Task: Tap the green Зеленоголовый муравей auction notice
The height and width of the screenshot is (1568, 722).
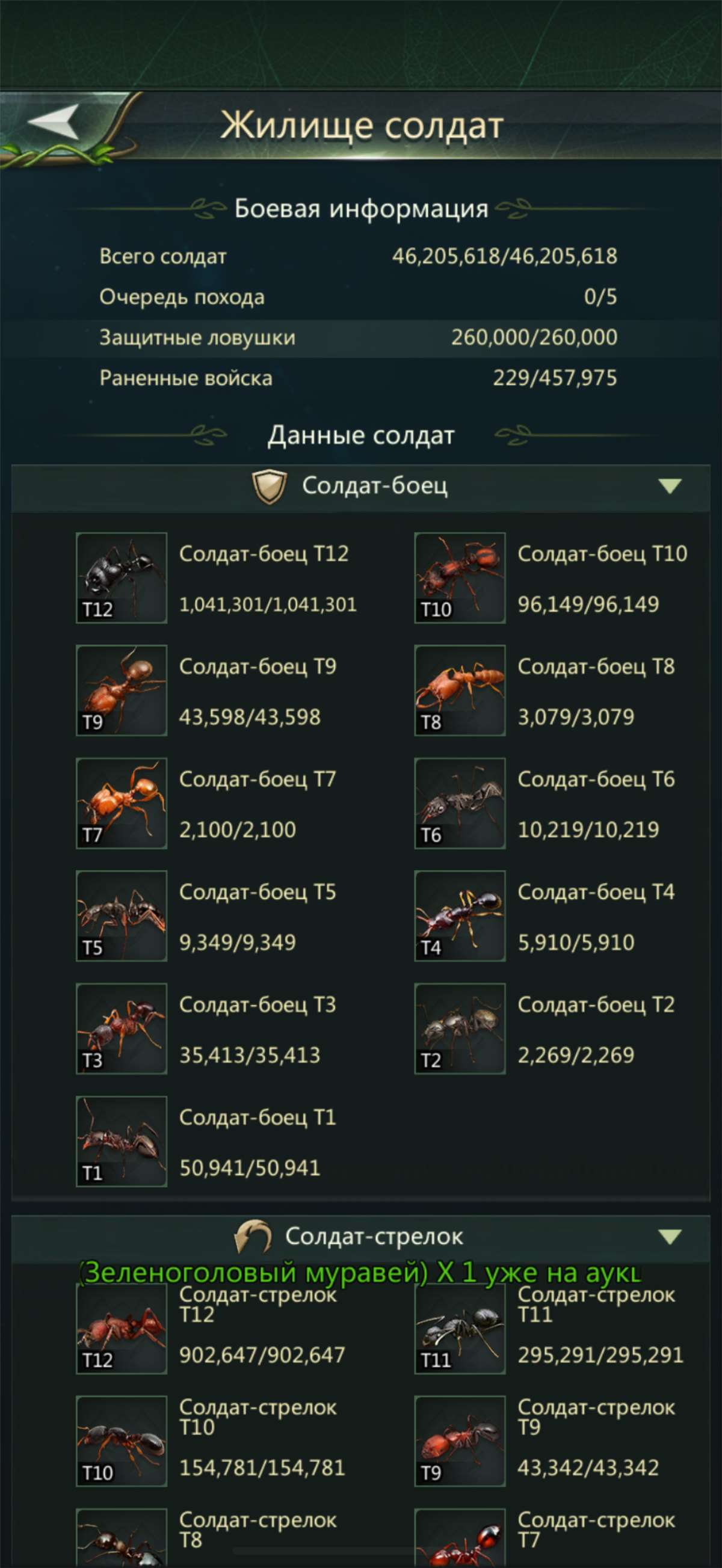Action: pyautogui.click(x=360, y=1272)
